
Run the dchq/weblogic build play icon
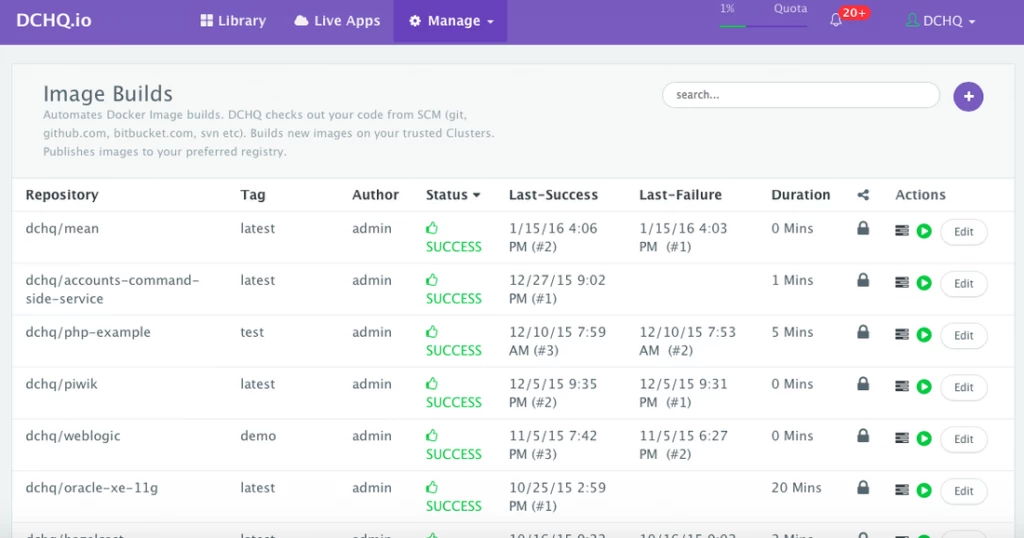(x=923, y=438)
